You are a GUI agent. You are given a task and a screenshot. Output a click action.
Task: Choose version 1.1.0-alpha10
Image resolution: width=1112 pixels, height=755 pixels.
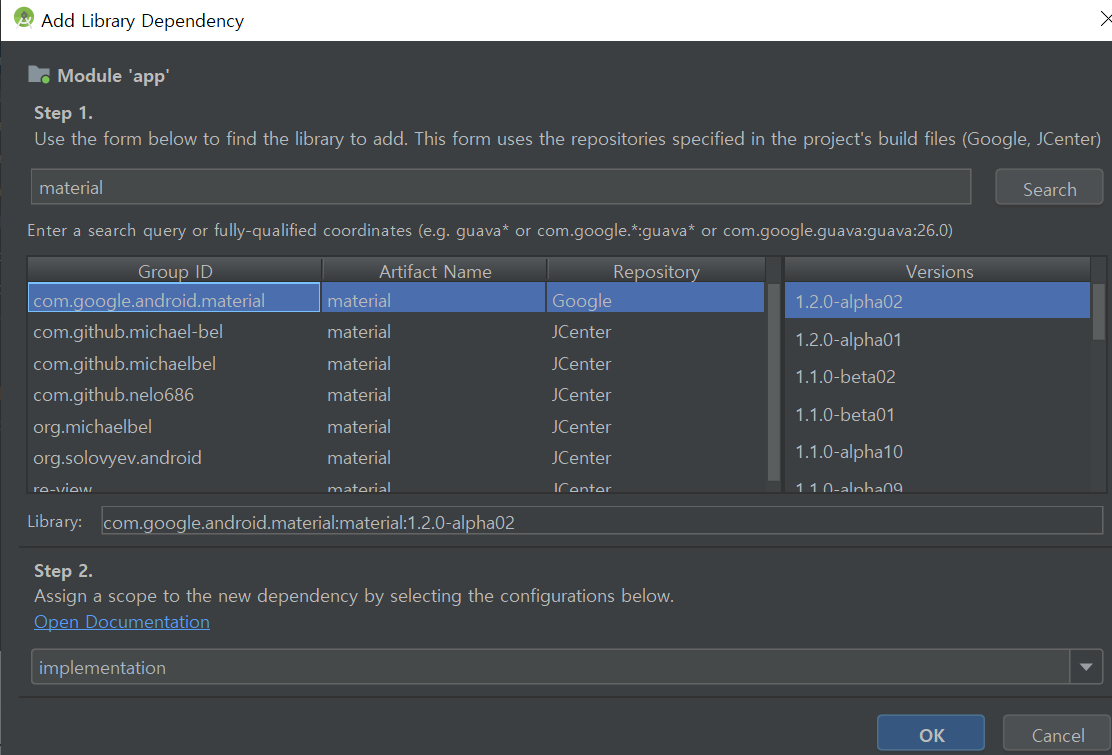click(937, 452)
